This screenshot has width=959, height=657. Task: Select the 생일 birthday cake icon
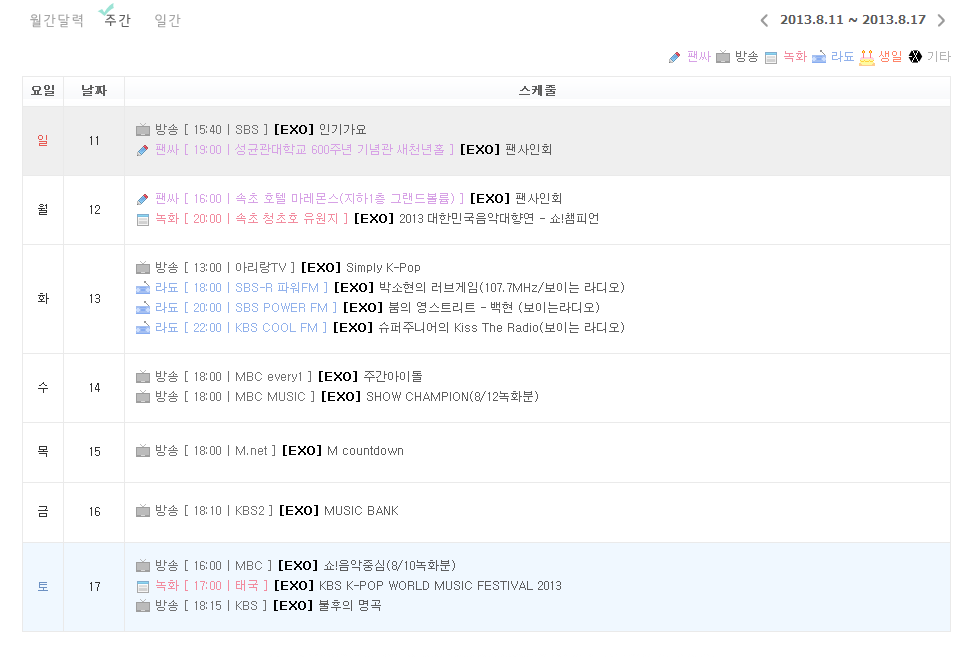point(867,57)
